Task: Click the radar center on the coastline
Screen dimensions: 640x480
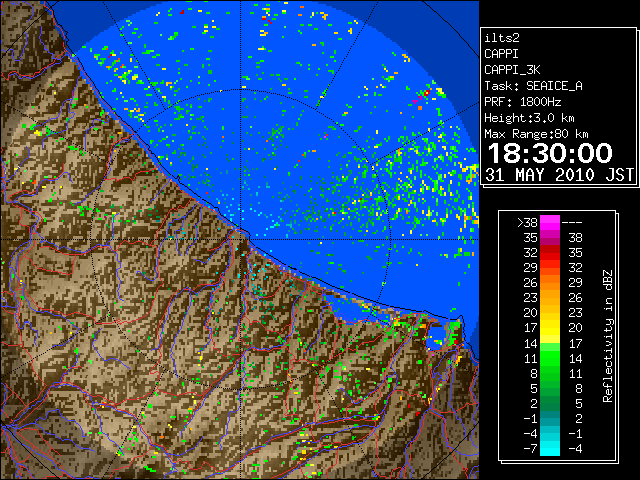Action: pyautogui.click(x=240, y=239)
